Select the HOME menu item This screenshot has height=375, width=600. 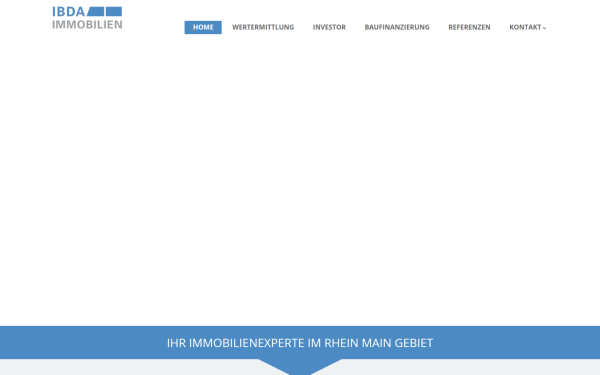pyautogui.click(x=203, y=27)
